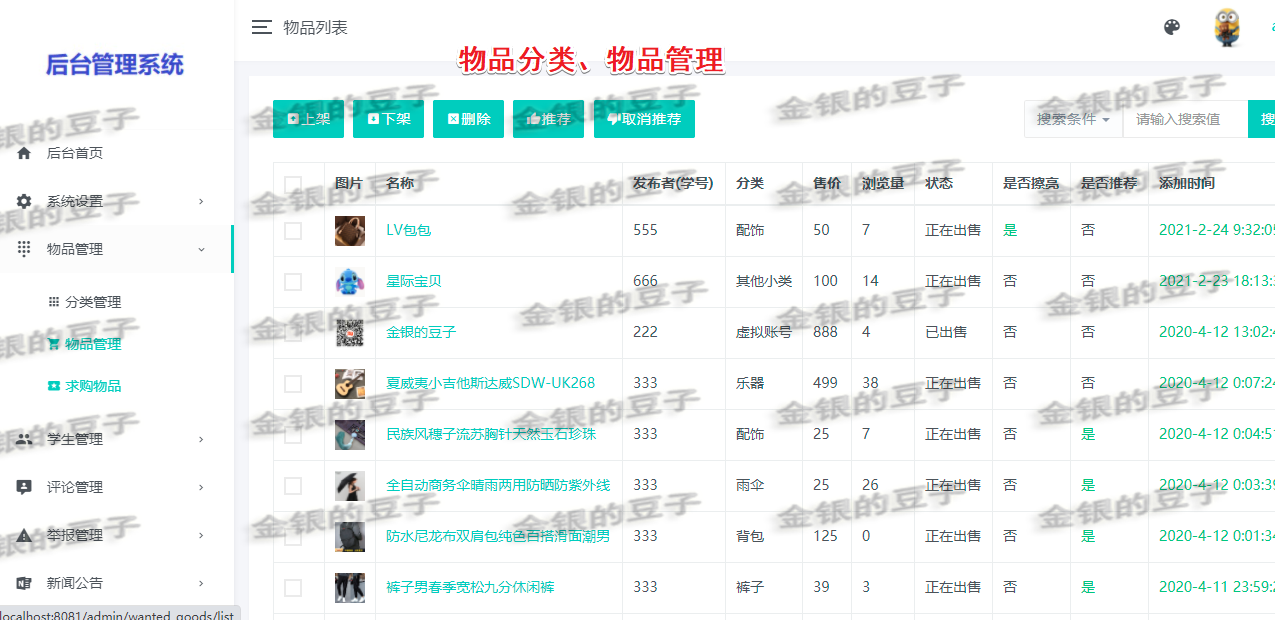This screenshot has width=1275, height=620.
Task: Click the 虚拟账号 category cell
Action: pos(764,332)
